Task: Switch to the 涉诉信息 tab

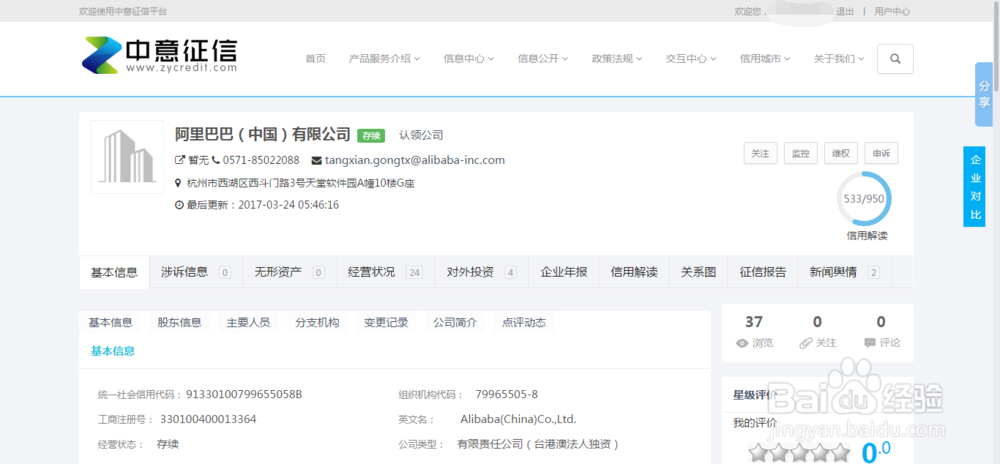Action: click(x=196, y=273)
